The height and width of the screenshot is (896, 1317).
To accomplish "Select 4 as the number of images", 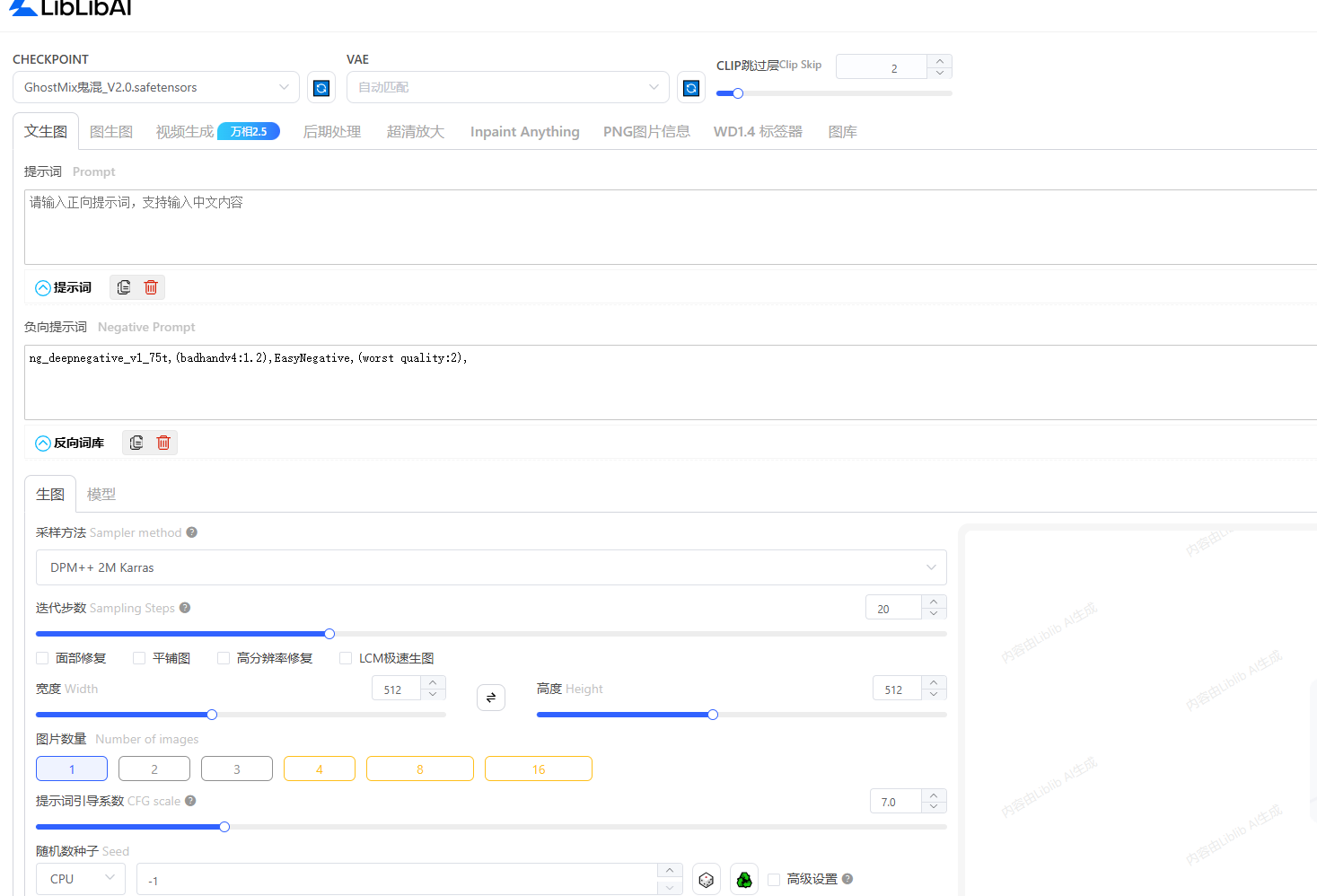I will 319,769.
